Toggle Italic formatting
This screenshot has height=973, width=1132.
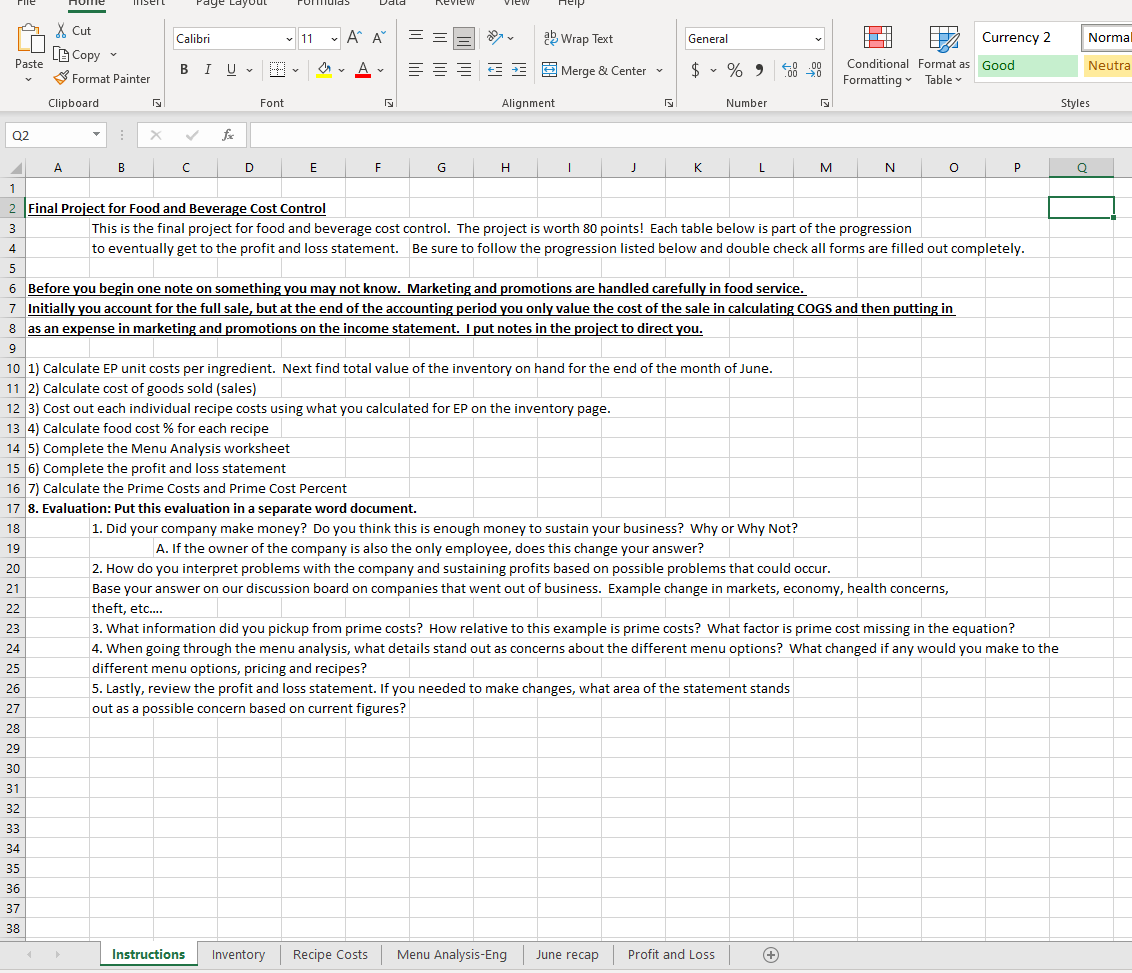(x=208, y=69)
